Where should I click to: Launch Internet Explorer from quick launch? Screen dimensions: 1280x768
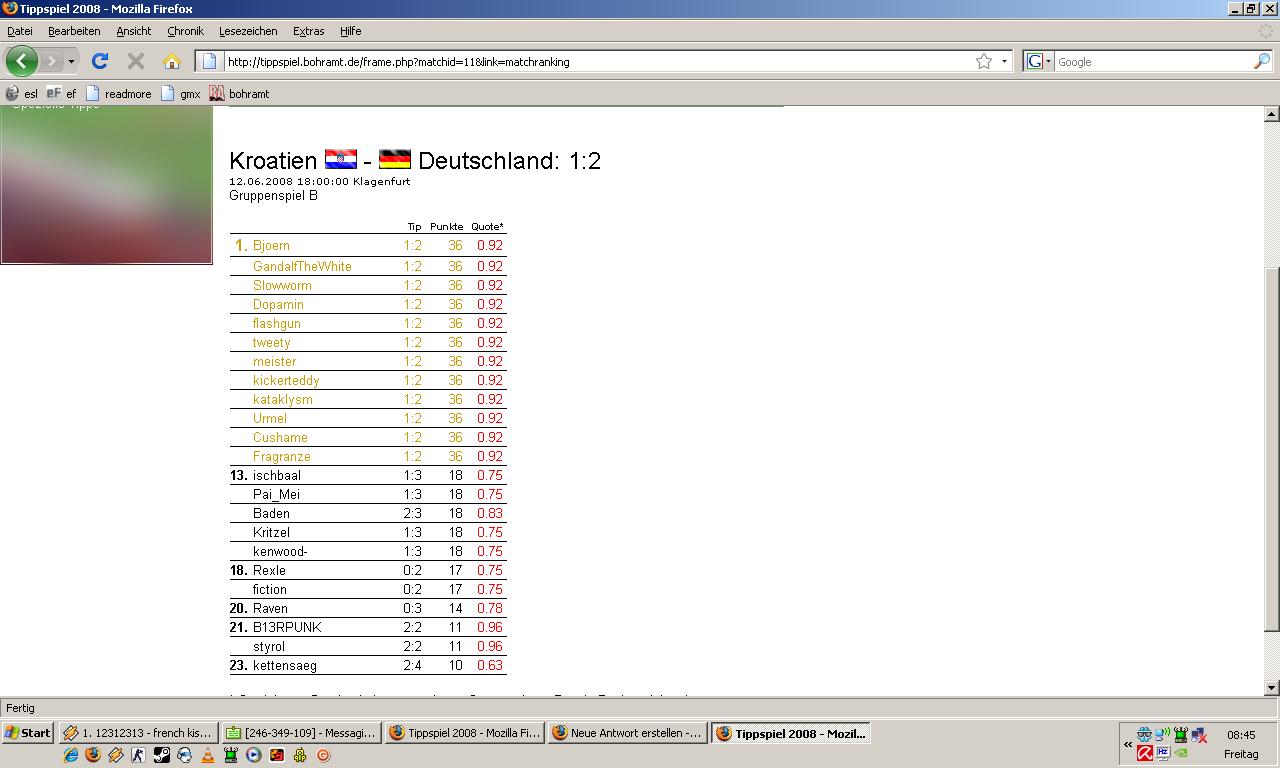coord(70,756)
